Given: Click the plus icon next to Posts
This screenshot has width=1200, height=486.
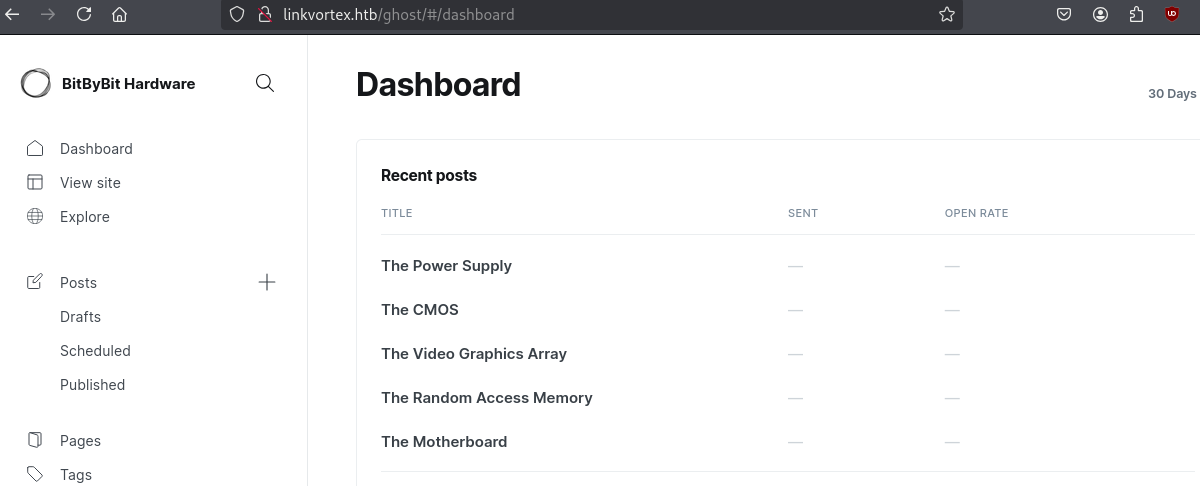Looking at the screenshot, I should pos(267,282).
